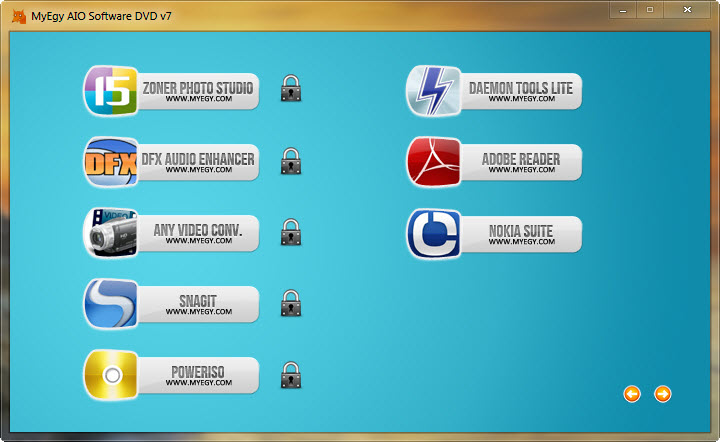Go to next page with right arrow
The image size is (720, 442).
pos(663,394)
